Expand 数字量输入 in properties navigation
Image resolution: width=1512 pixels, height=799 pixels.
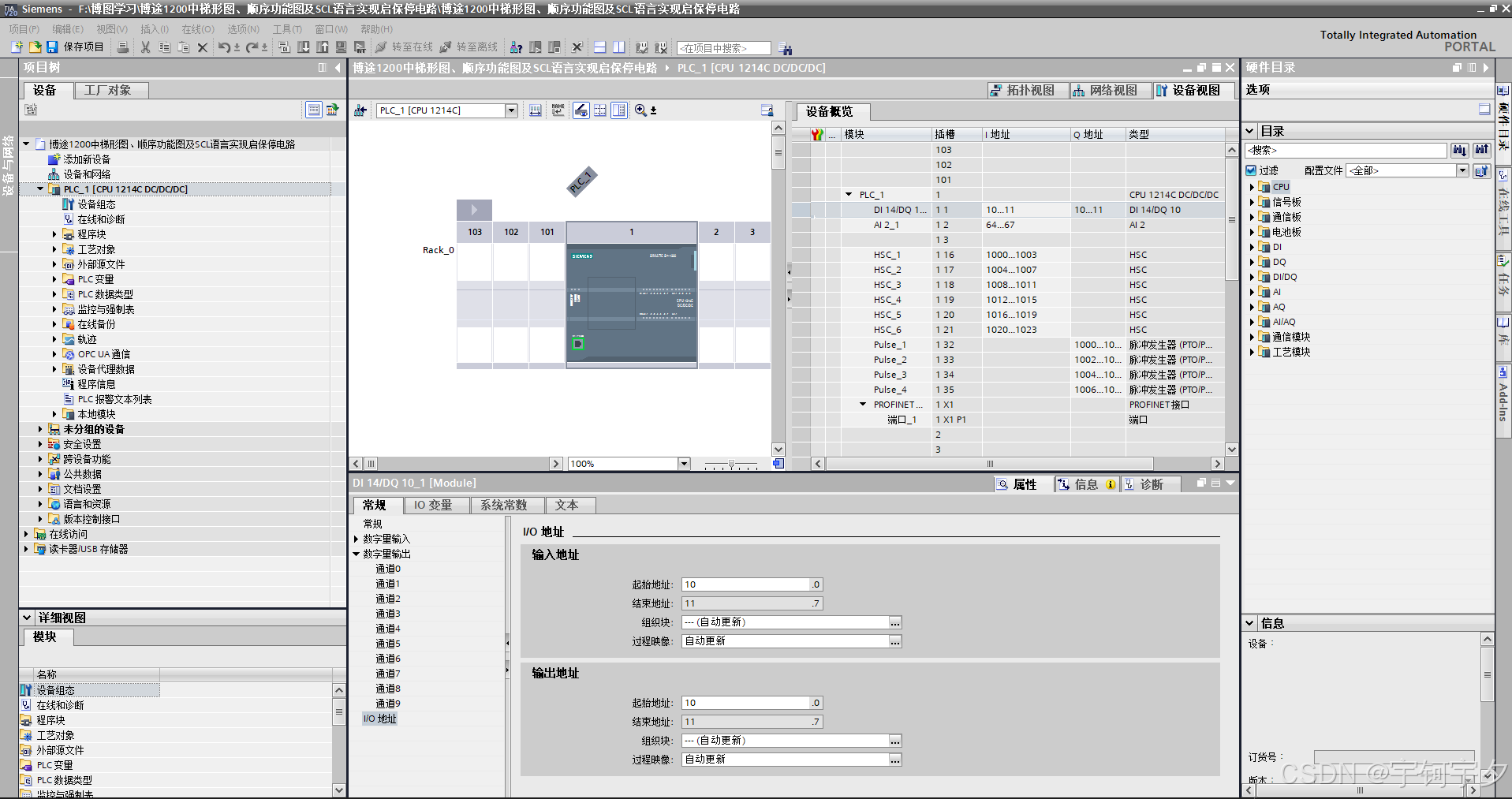click(357, 539)
